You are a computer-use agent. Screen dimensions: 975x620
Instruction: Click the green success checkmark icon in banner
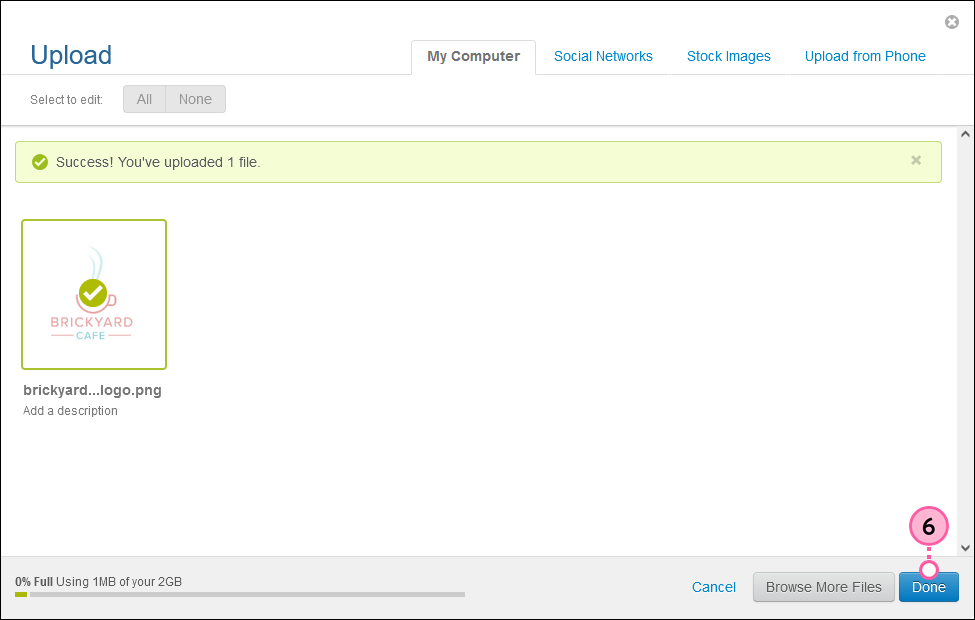pyautogui.click(x=40, y=162)
